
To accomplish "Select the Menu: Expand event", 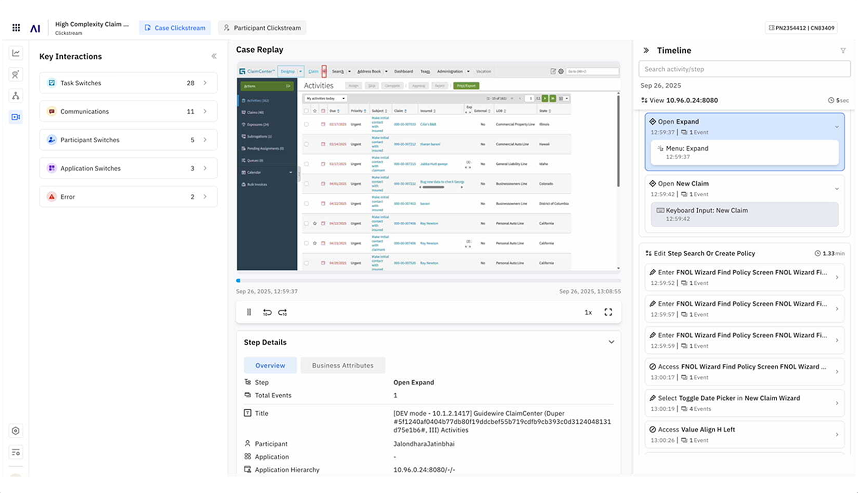I will pyautogui.click(x=744, y=152).
